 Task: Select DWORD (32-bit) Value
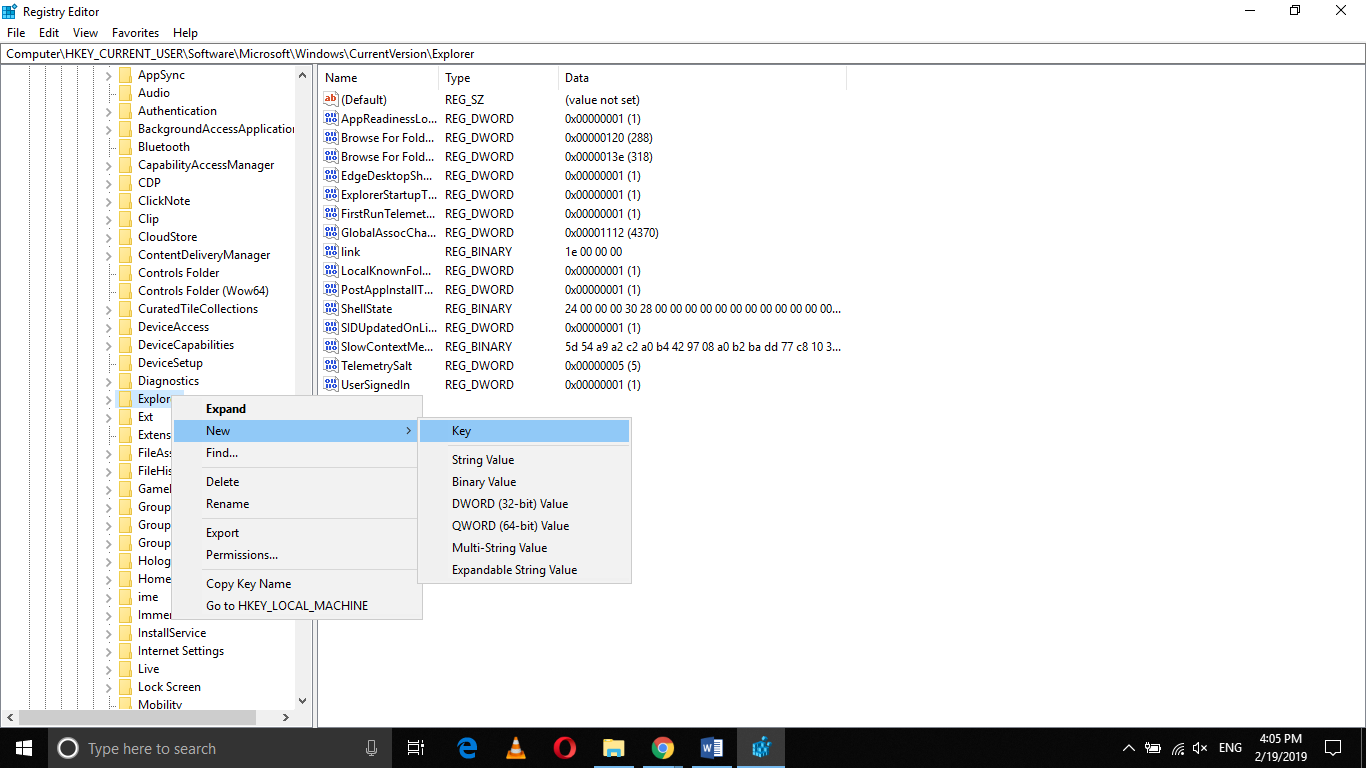pos(525,504)
